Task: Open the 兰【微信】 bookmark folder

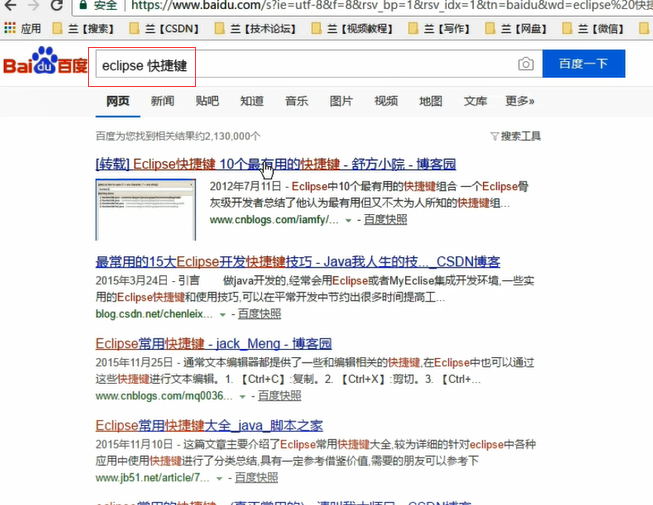Action: click(x=593, y=29)
